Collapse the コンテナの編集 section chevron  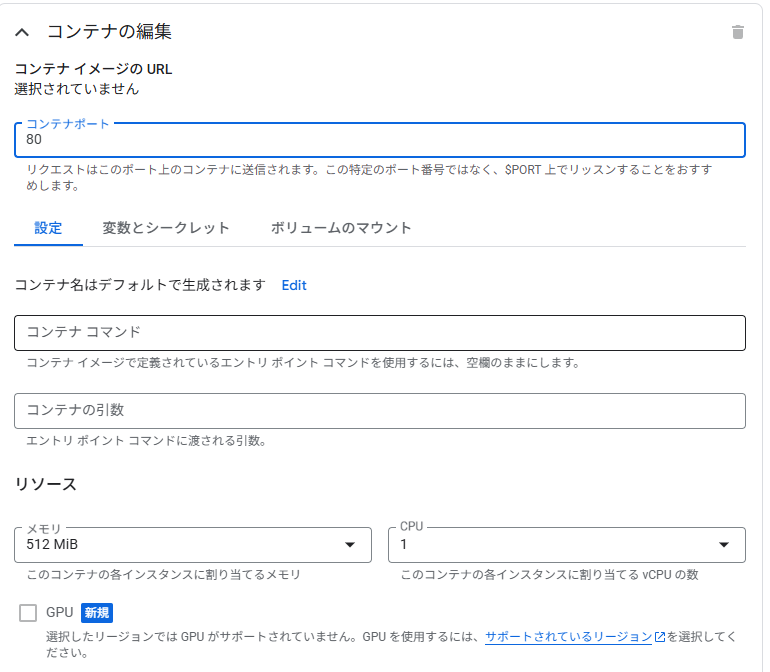point(22,32)
